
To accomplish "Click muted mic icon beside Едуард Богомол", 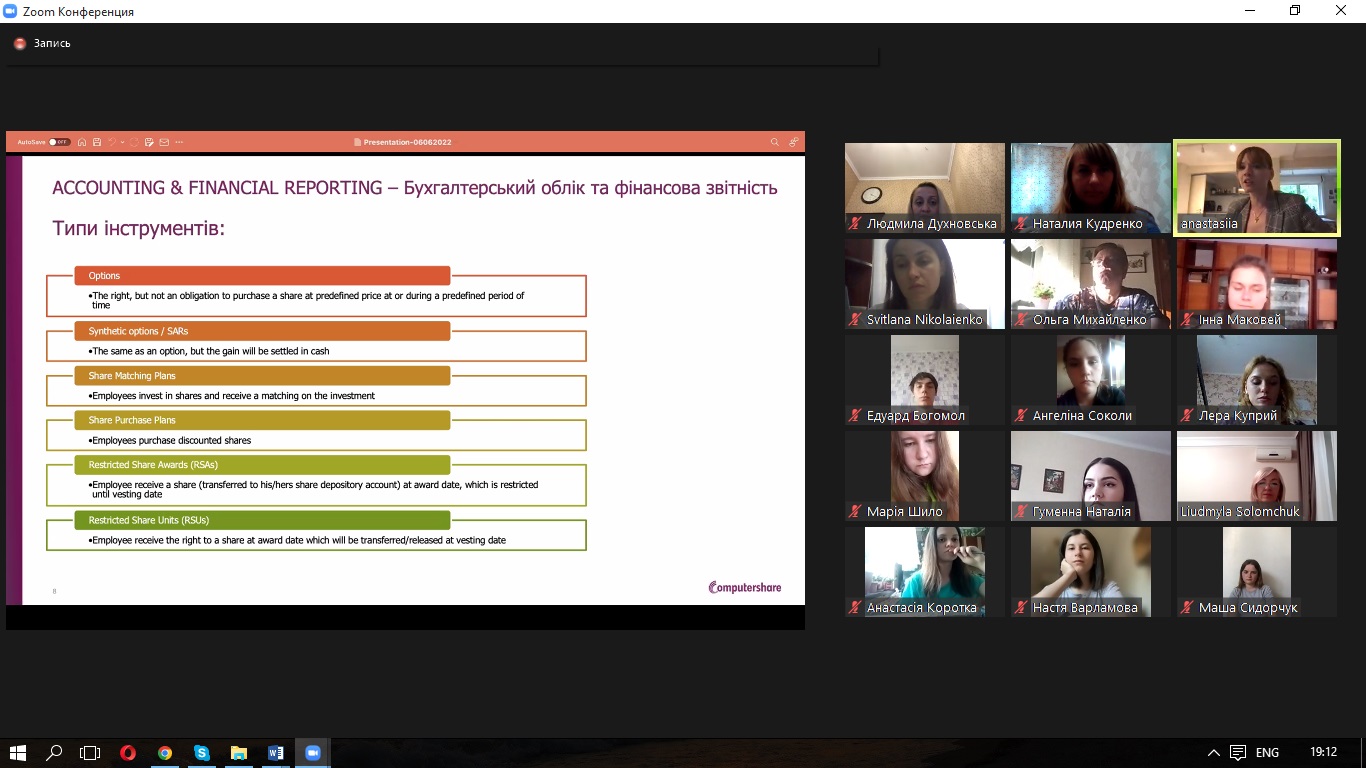I will tap(855, 416).
